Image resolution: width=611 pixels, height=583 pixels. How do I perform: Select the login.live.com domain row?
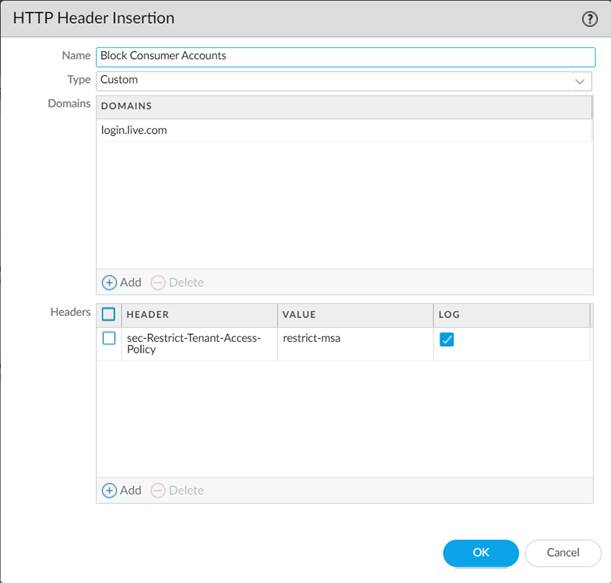pos(344,130)
